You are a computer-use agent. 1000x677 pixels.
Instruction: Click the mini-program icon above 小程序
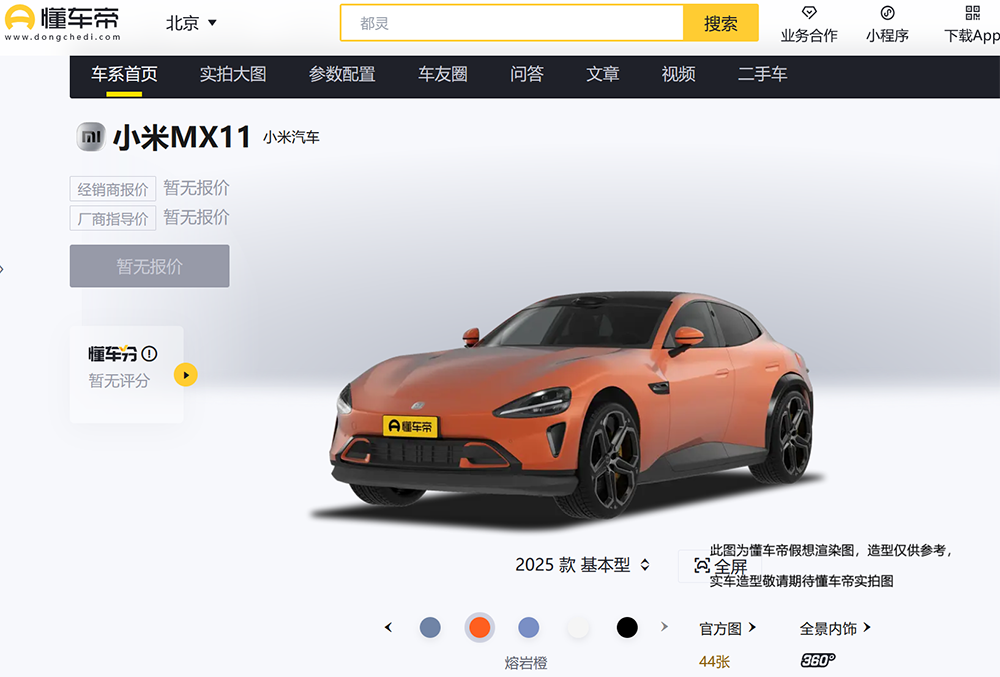pos(887,13)
